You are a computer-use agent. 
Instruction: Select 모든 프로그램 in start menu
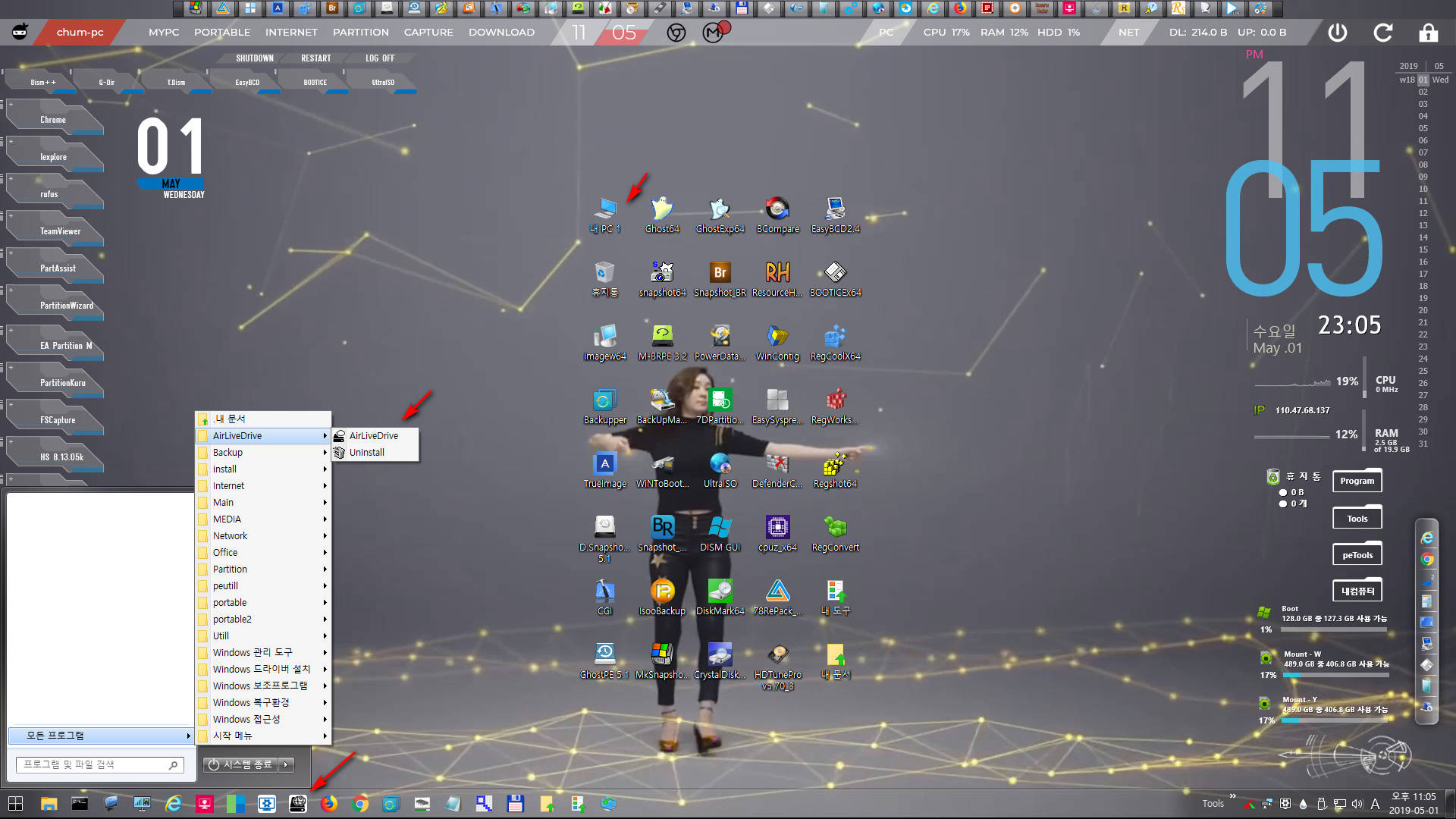point(101,736)
